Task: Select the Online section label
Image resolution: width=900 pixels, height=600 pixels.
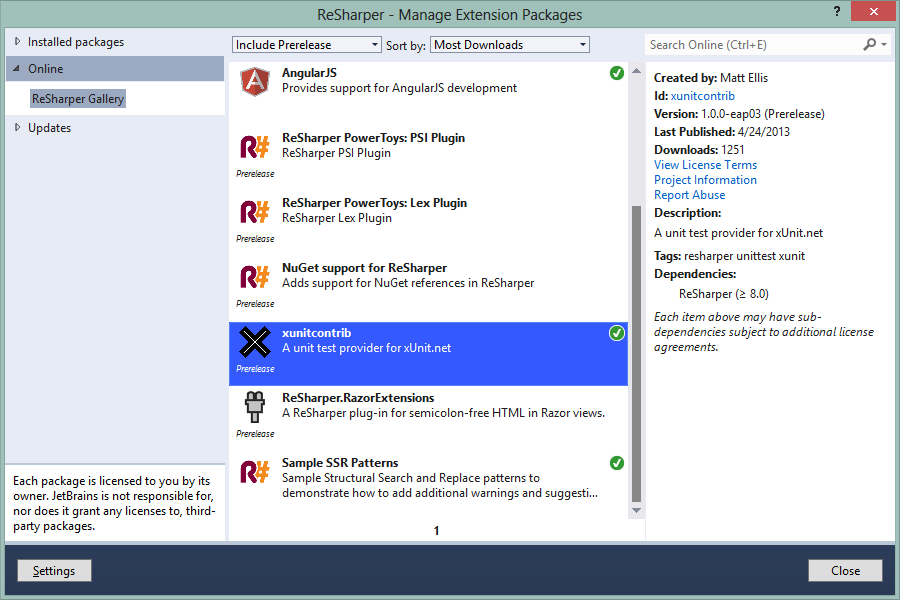Action: pos(45,69)
